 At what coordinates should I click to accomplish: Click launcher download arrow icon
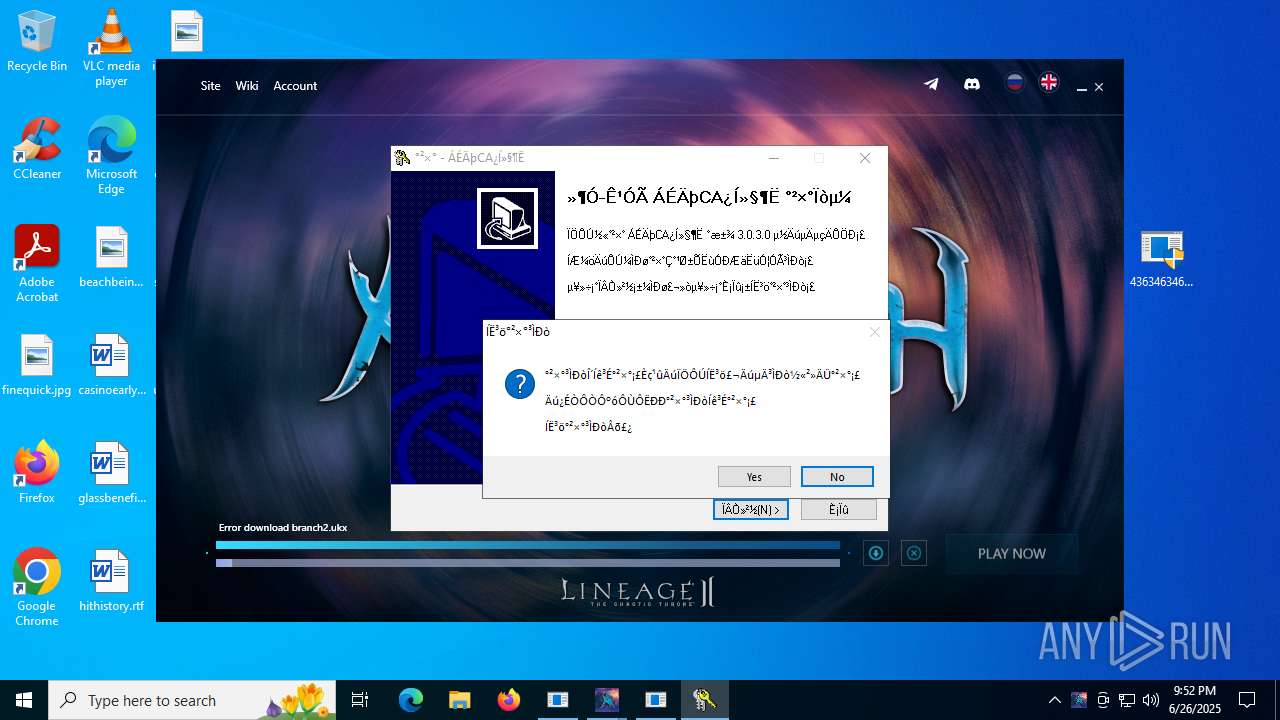pos(876,553)
